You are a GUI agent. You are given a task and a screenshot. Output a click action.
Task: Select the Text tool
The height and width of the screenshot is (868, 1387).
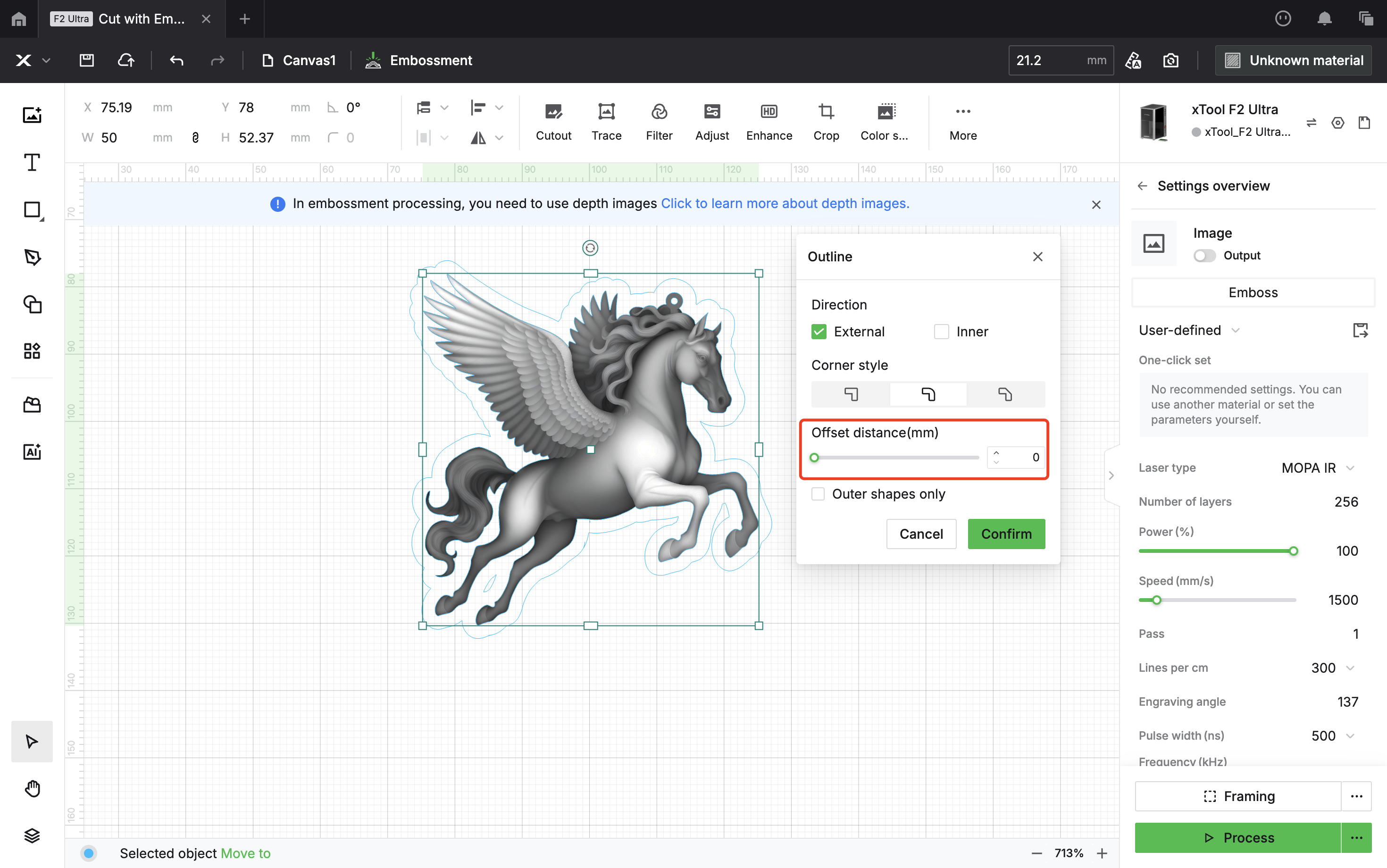(x=32, y=162)
